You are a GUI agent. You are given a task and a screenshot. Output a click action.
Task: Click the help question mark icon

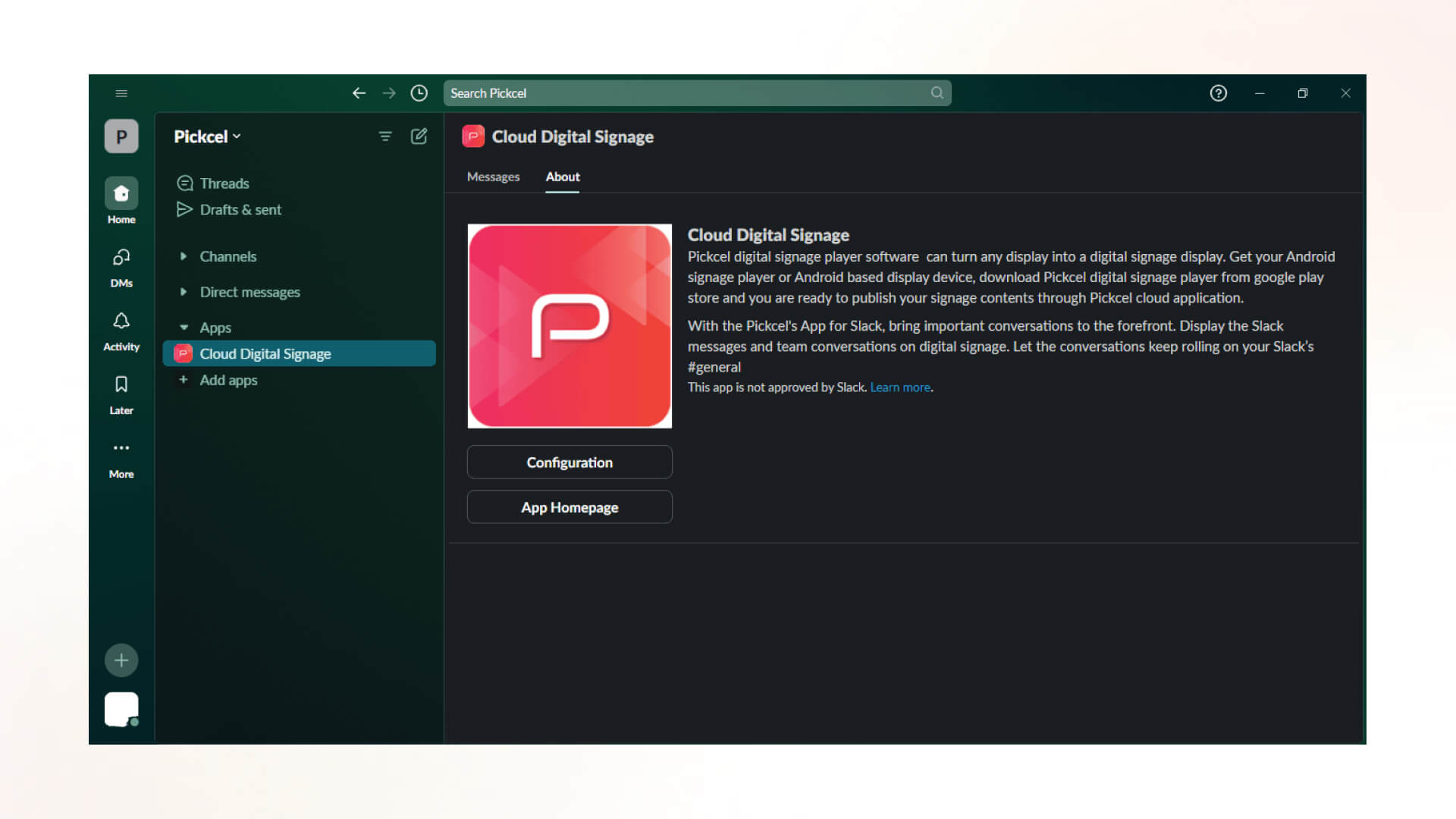[x=1218, y=92]
